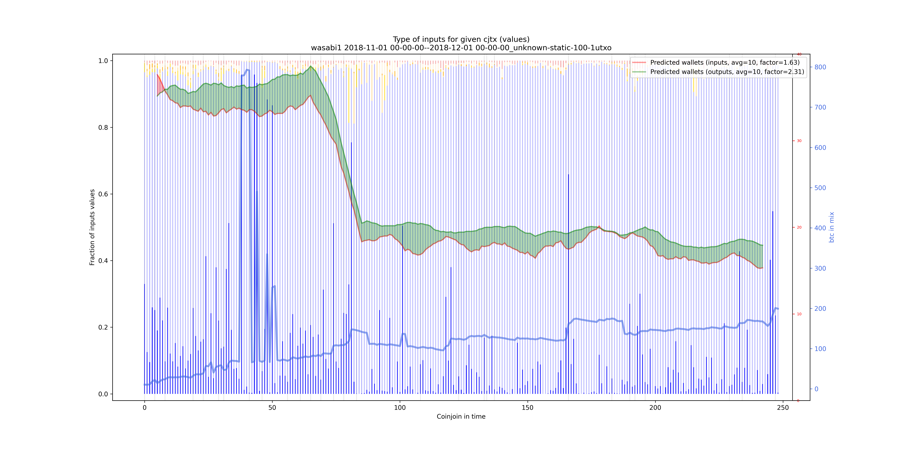Click left y-axis tick label '1.0'

103,61
